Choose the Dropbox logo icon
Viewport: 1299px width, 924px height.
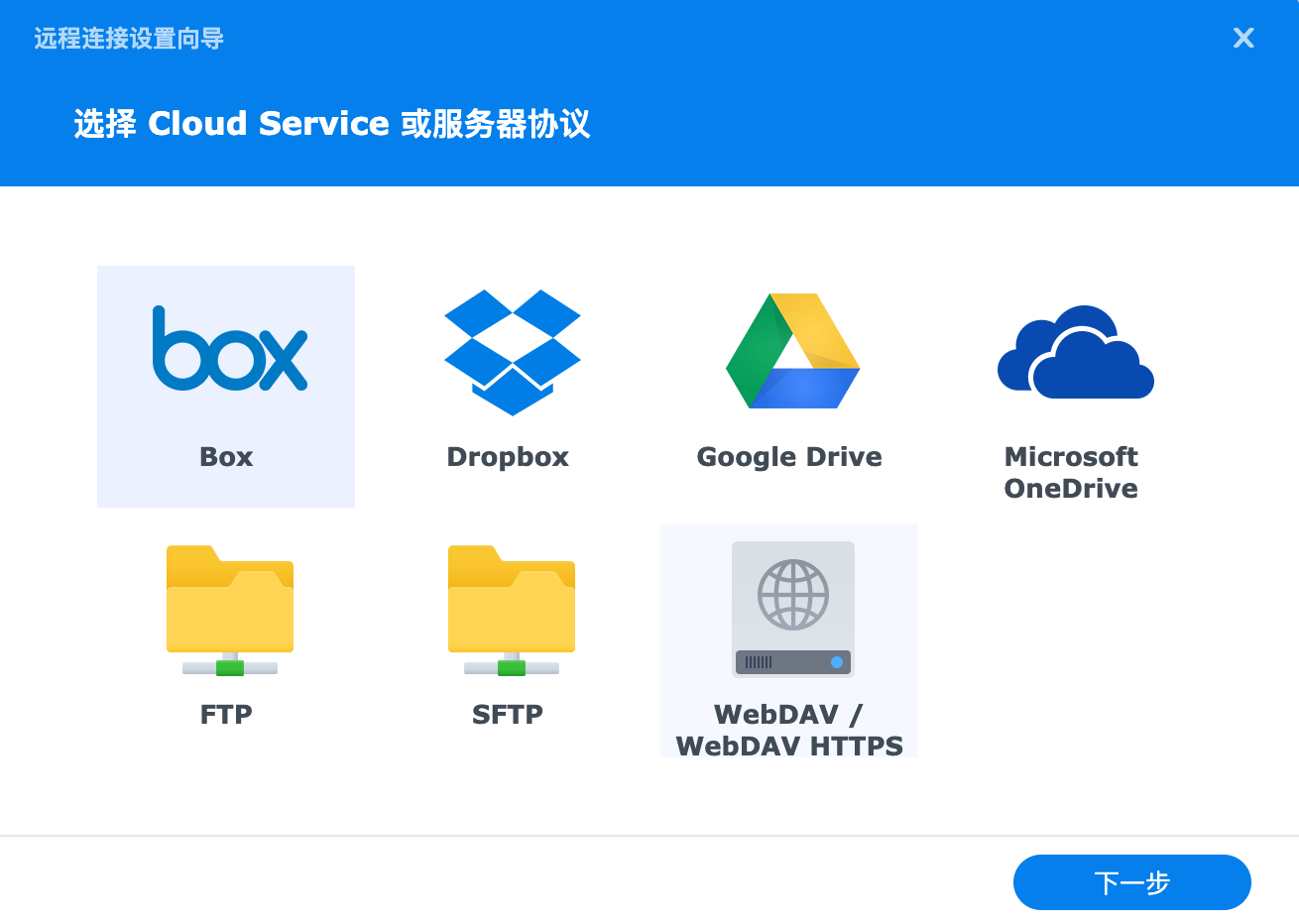(x=513, y=352)
